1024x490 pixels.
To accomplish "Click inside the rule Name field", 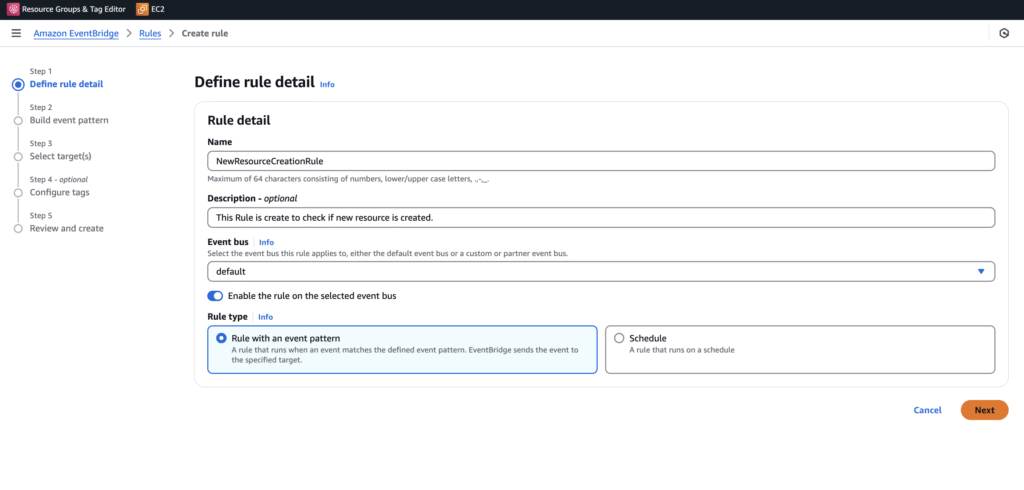I will click(x=601, y=161).
